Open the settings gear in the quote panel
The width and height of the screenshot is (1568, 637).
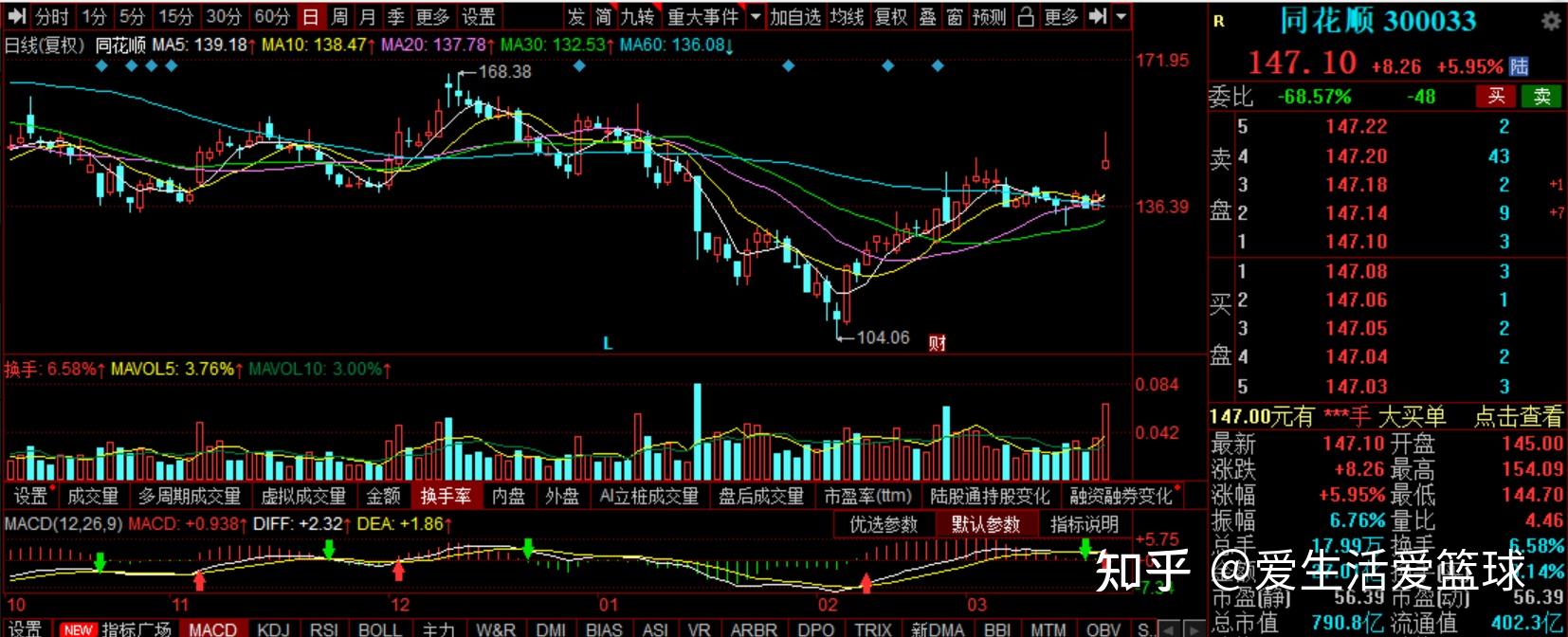(x=1552, y=20)
